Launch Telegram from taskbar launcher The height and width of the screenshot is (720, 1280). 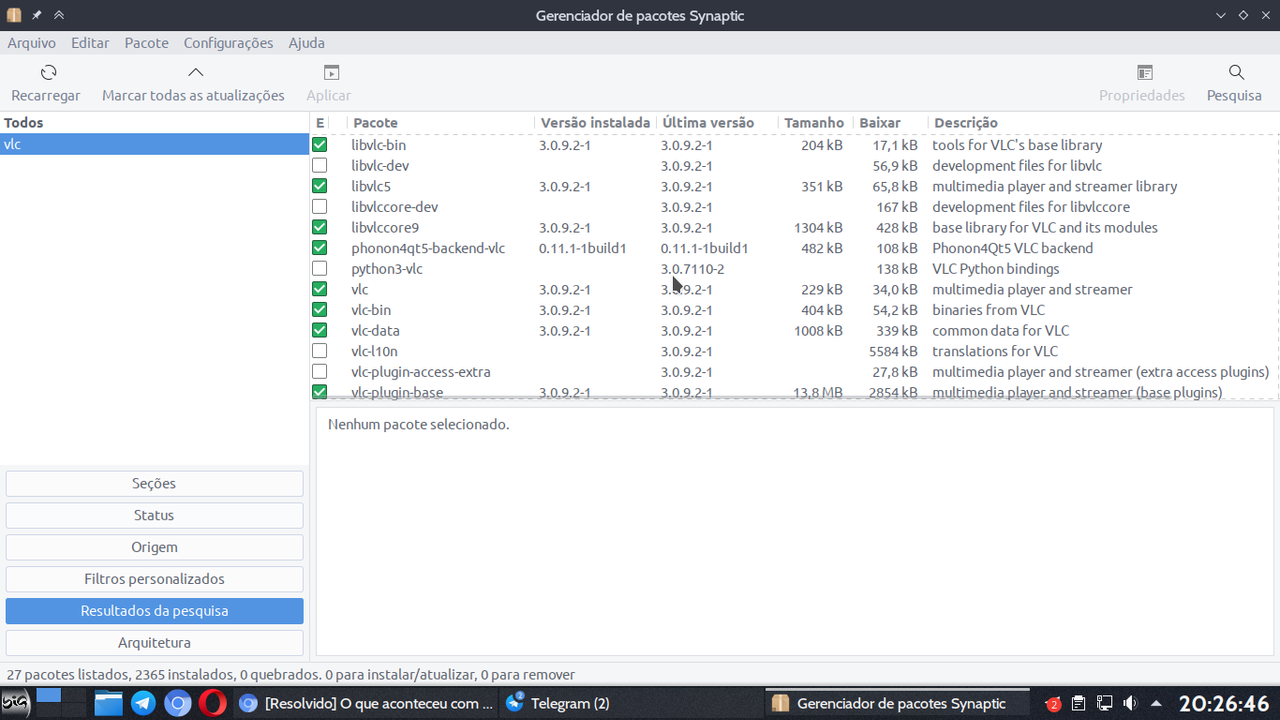(x=143, y=703)
